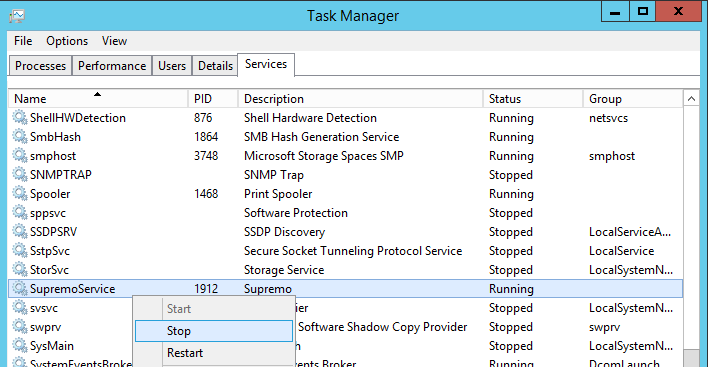708x367 pixels.
Task: Select the sppsvc service gear icon
Action: coord(19,212)
